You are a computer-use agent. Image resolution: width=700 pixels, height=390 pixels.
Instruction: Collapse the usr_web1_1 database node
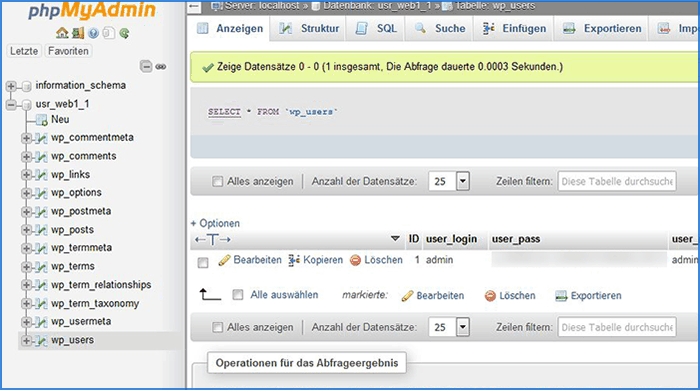[x=11, y=105]
